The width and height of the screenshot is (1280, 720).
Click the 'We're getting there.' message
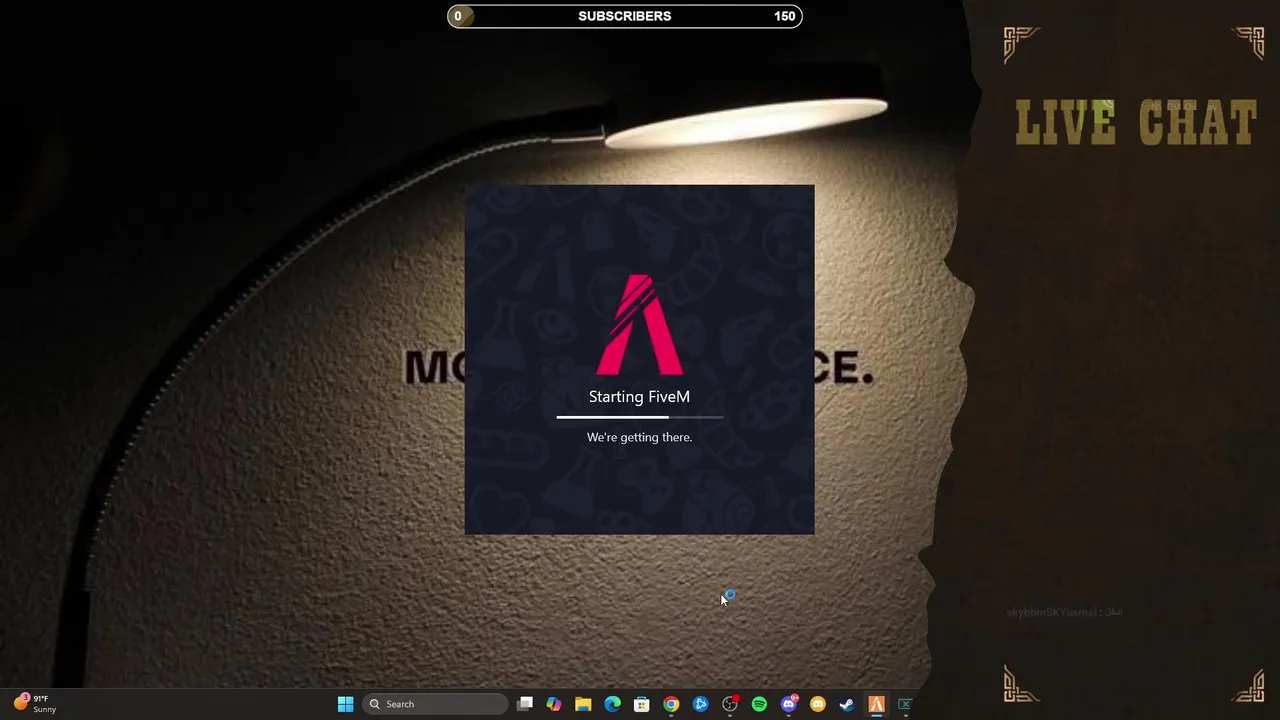click(x=639, y=437)
